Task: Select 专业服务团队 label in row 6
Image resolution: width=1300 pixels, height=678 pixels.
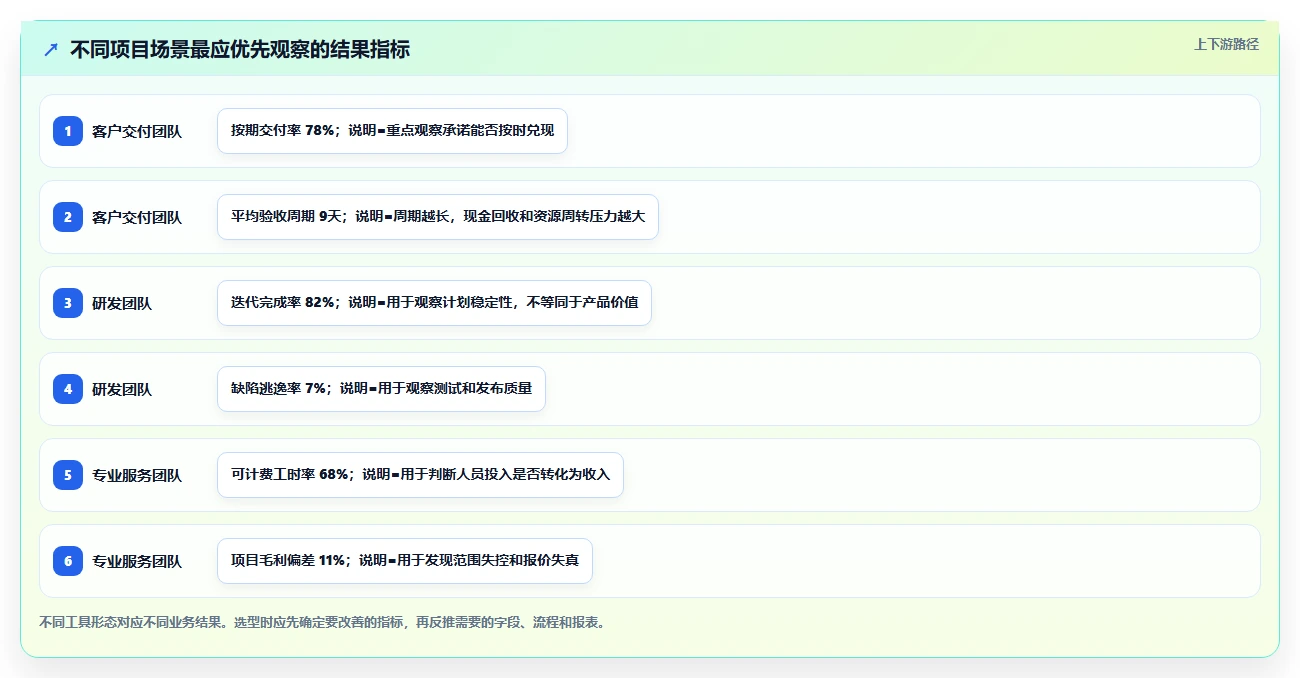Action: tap(137, 561)
